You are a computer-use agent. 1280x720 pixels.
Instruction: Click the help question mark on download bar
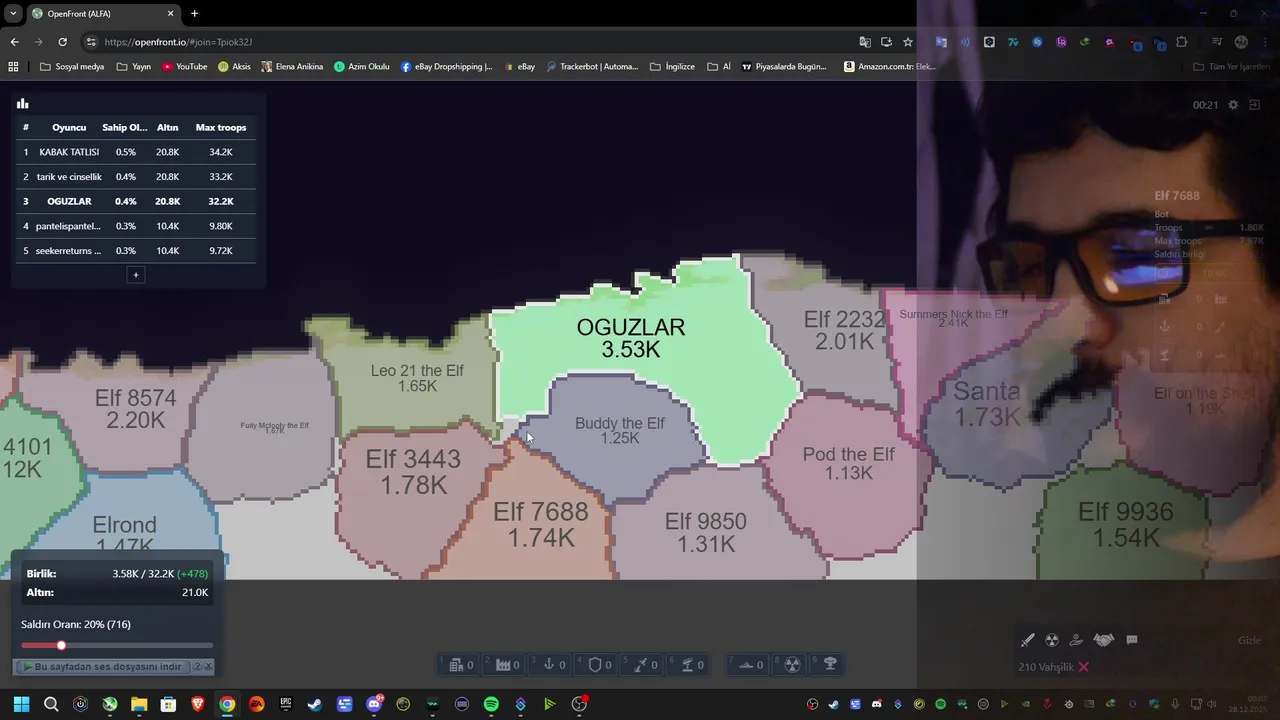[197, 667]
